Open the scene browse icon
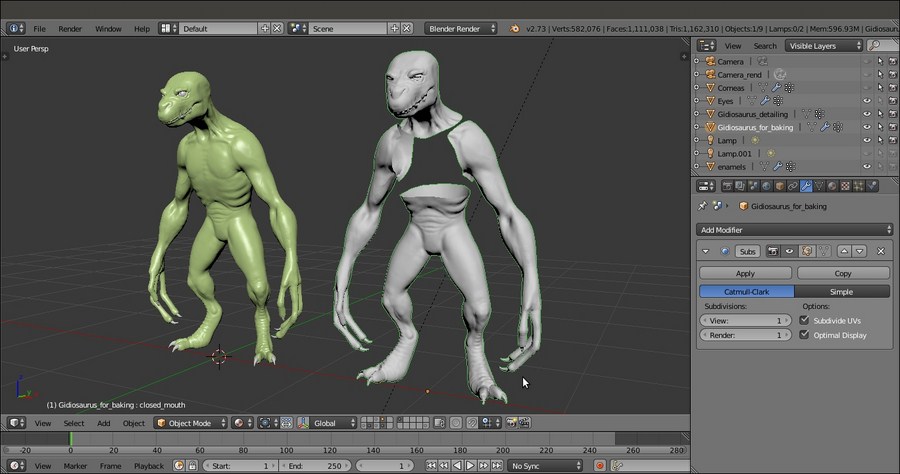 click(x=297, y=28)
